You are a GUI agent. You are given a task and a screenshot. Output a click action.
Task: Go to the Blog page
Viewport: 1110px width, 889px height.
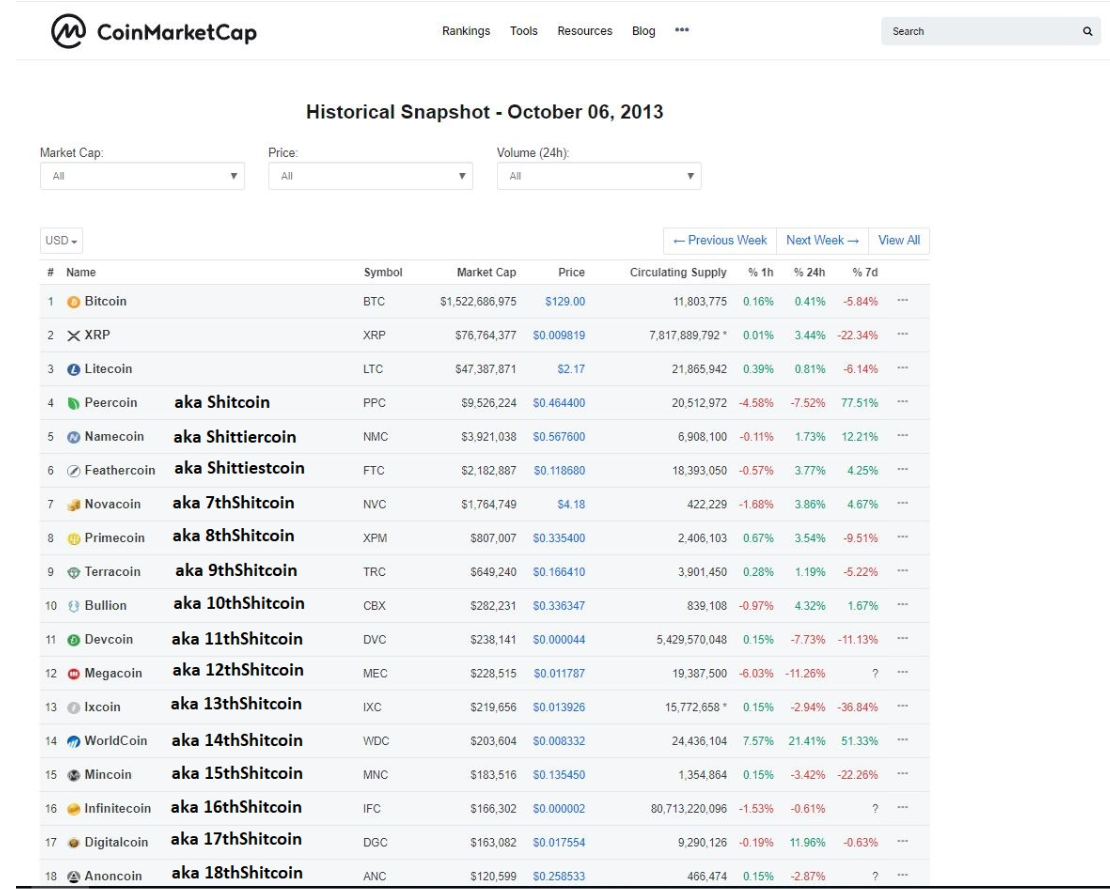point(643,31)
